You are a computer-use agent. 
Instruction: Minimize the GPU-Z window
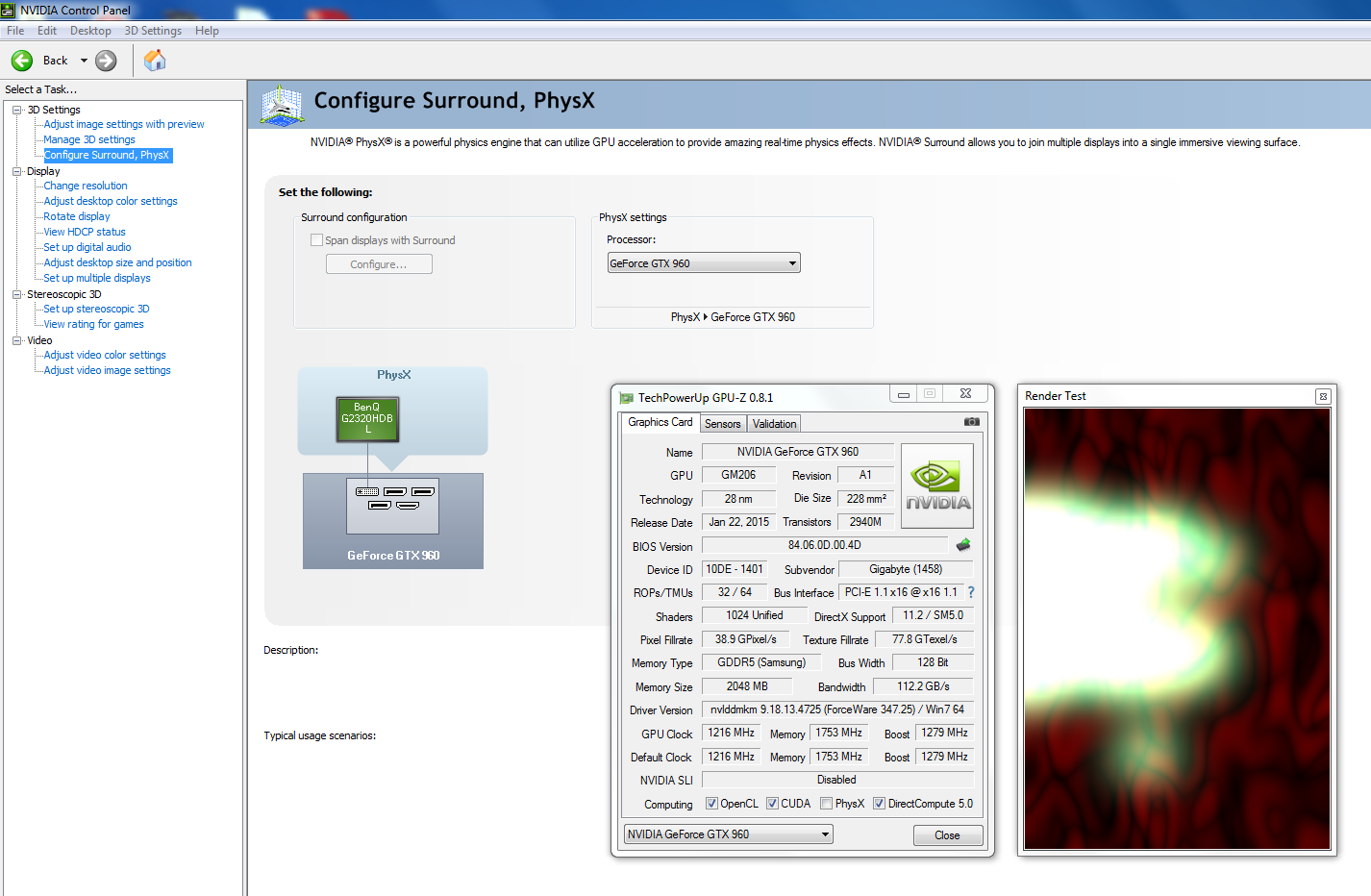click(x=903, y=394)
